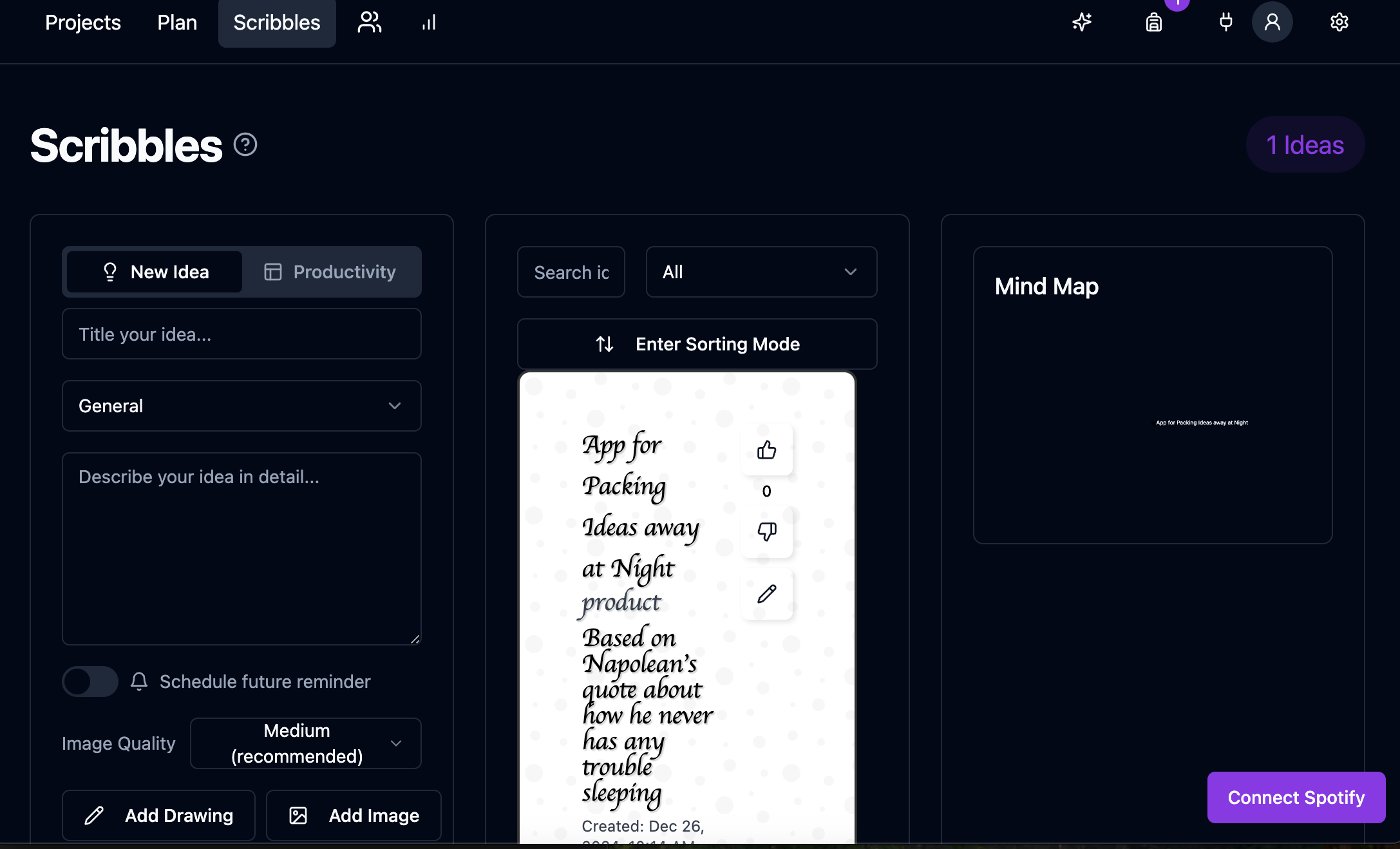Click the help question mark beside Scribbles
This screenshot has height=849, width=1400.
pyautogui.click(x=245, y=144)
